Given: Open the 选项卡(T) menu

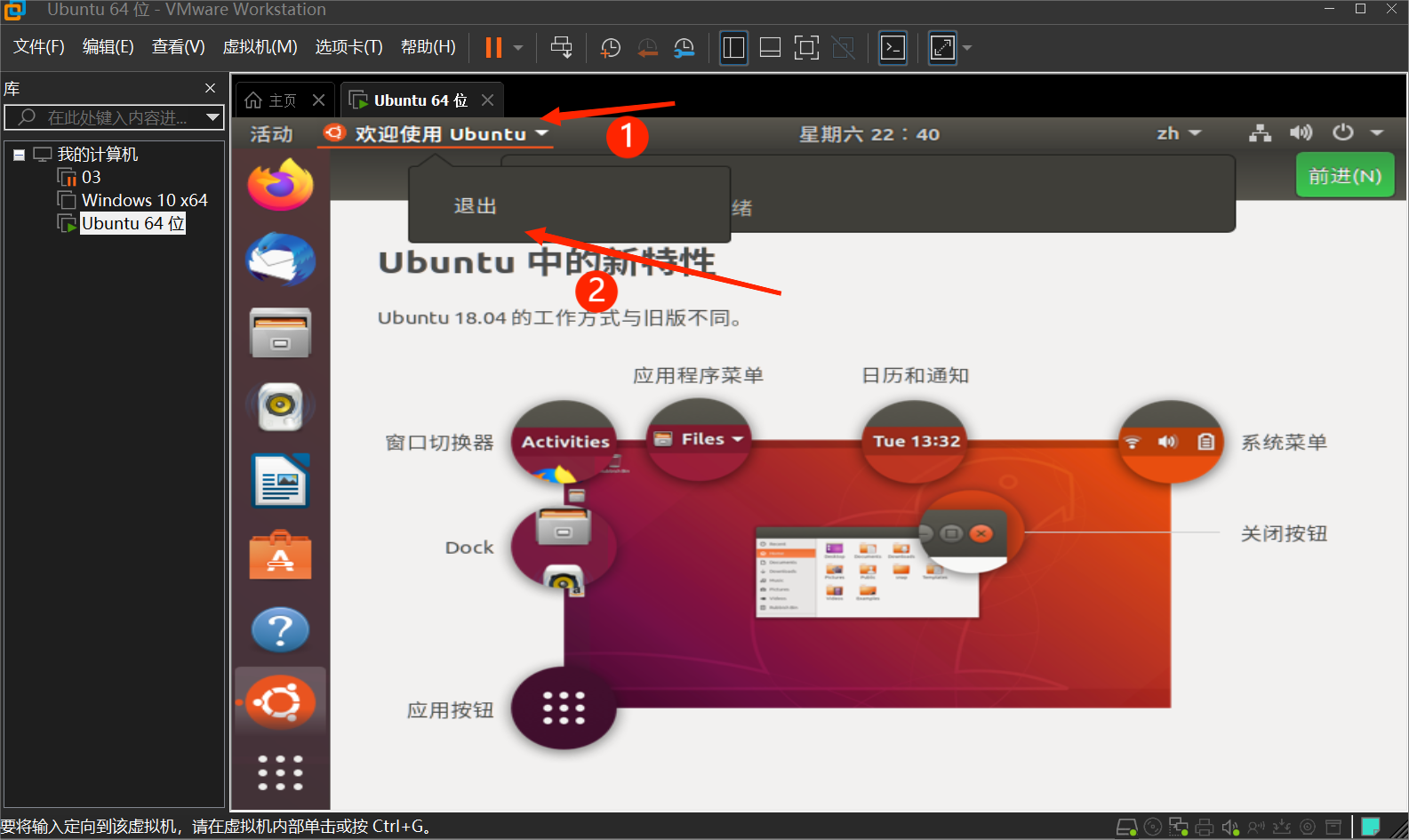Looking at the screenshot, I should [x=348, y=47].
